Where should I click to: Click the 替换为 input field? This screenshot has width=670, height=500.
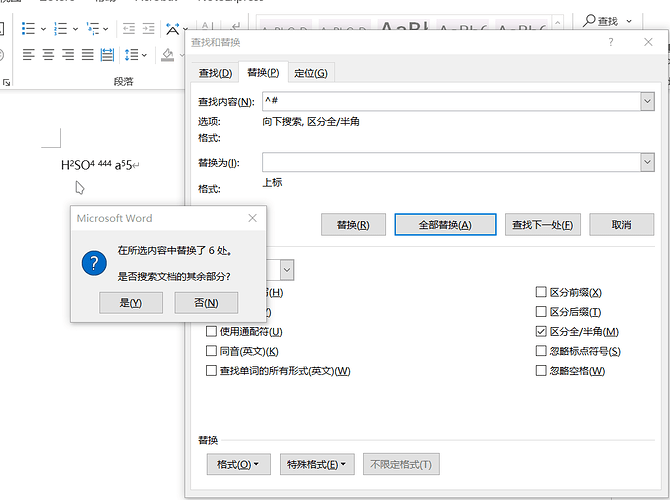pos(449,162)
